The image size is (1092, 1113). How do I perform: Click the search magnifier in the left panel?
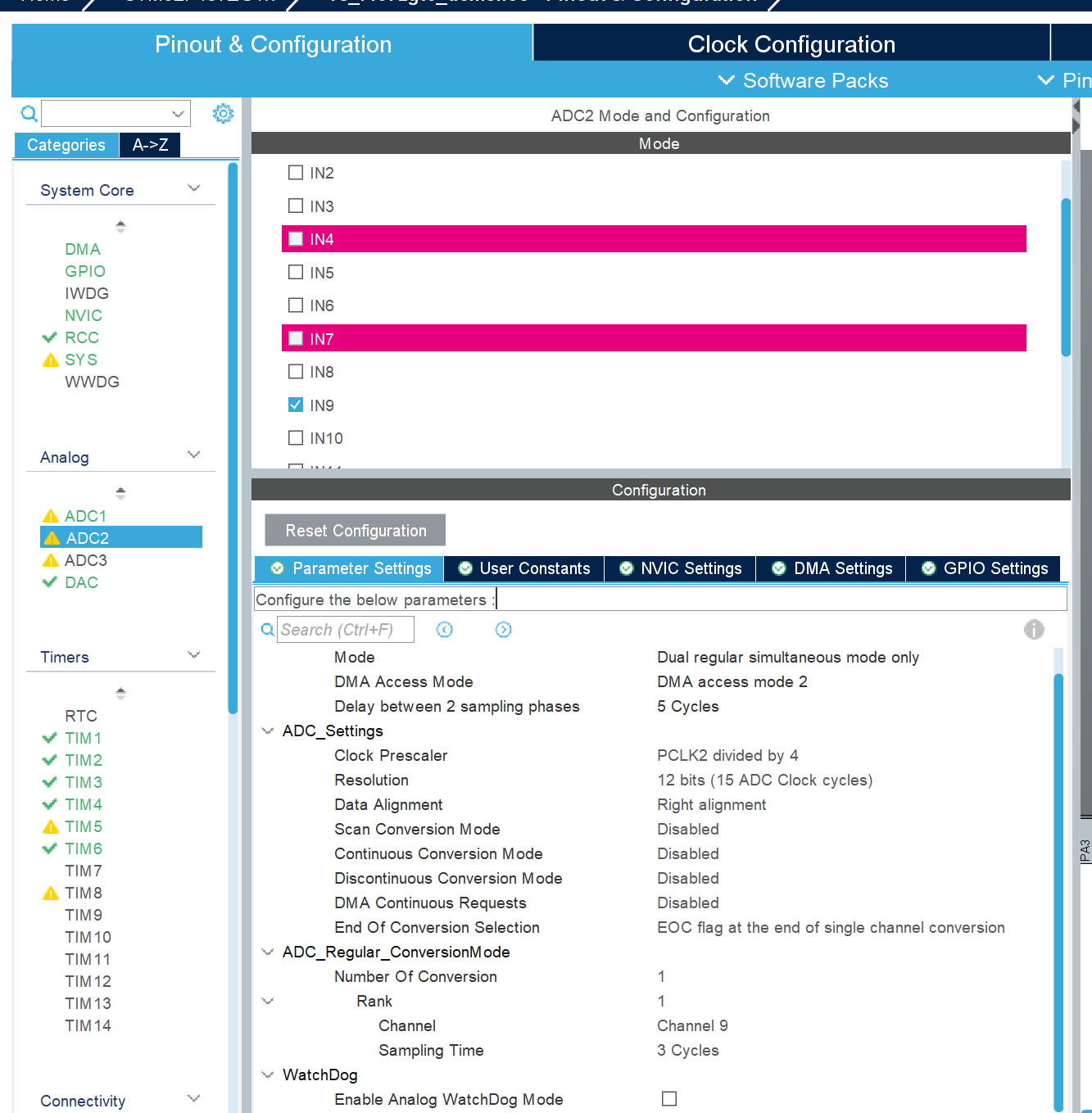(x=29, y=113)
